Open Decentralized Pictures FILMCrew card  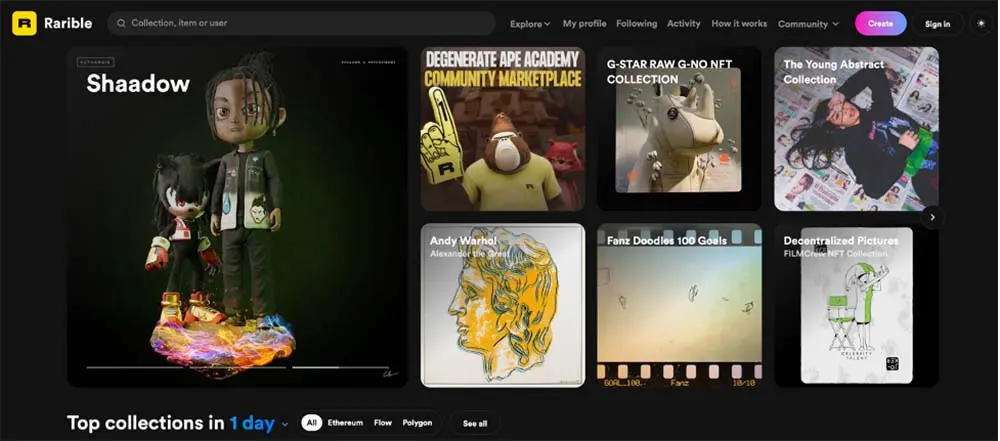(857, 305)
